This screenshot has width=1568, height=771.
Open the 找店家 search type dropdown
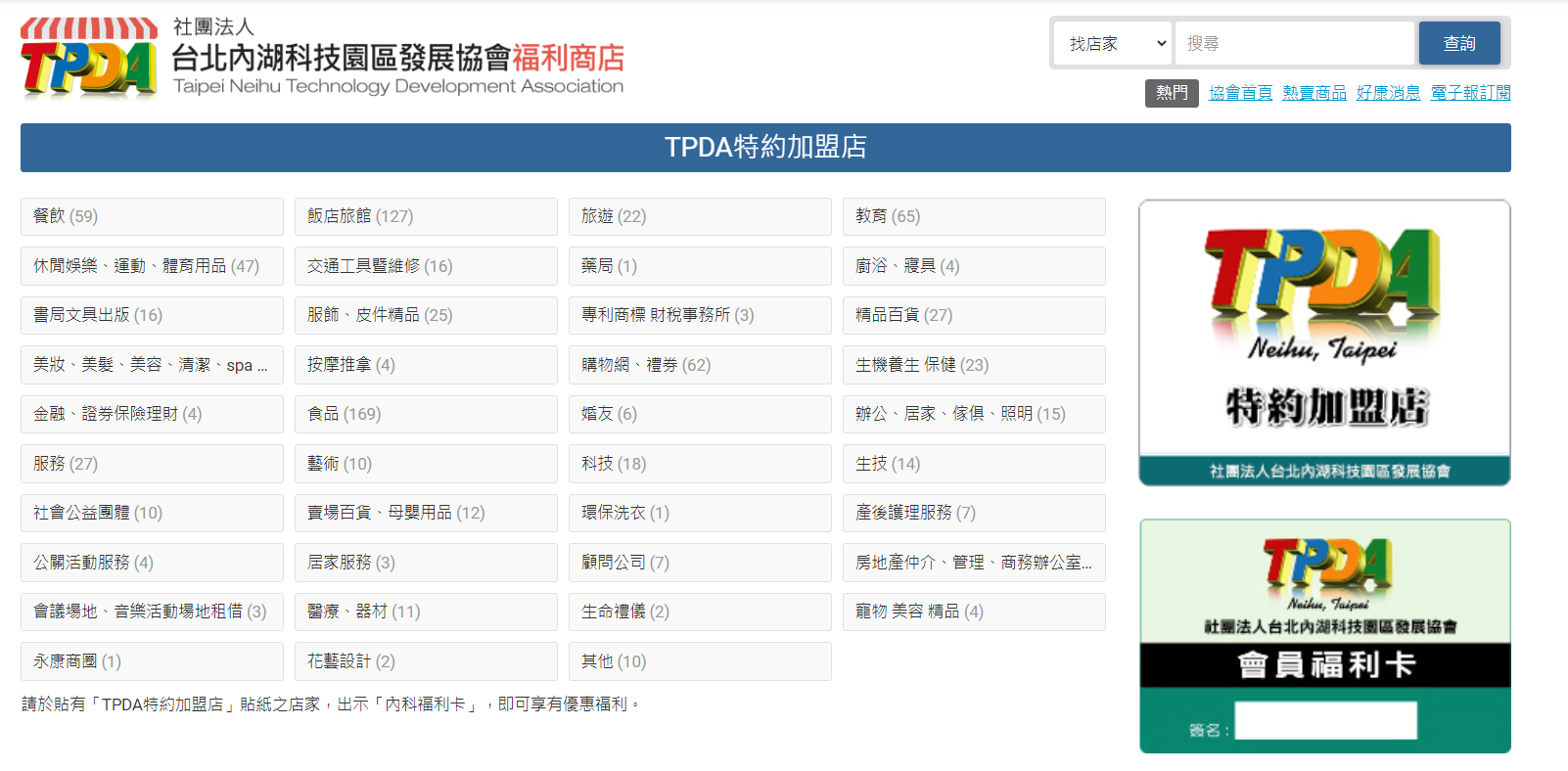click(1114, 43)
